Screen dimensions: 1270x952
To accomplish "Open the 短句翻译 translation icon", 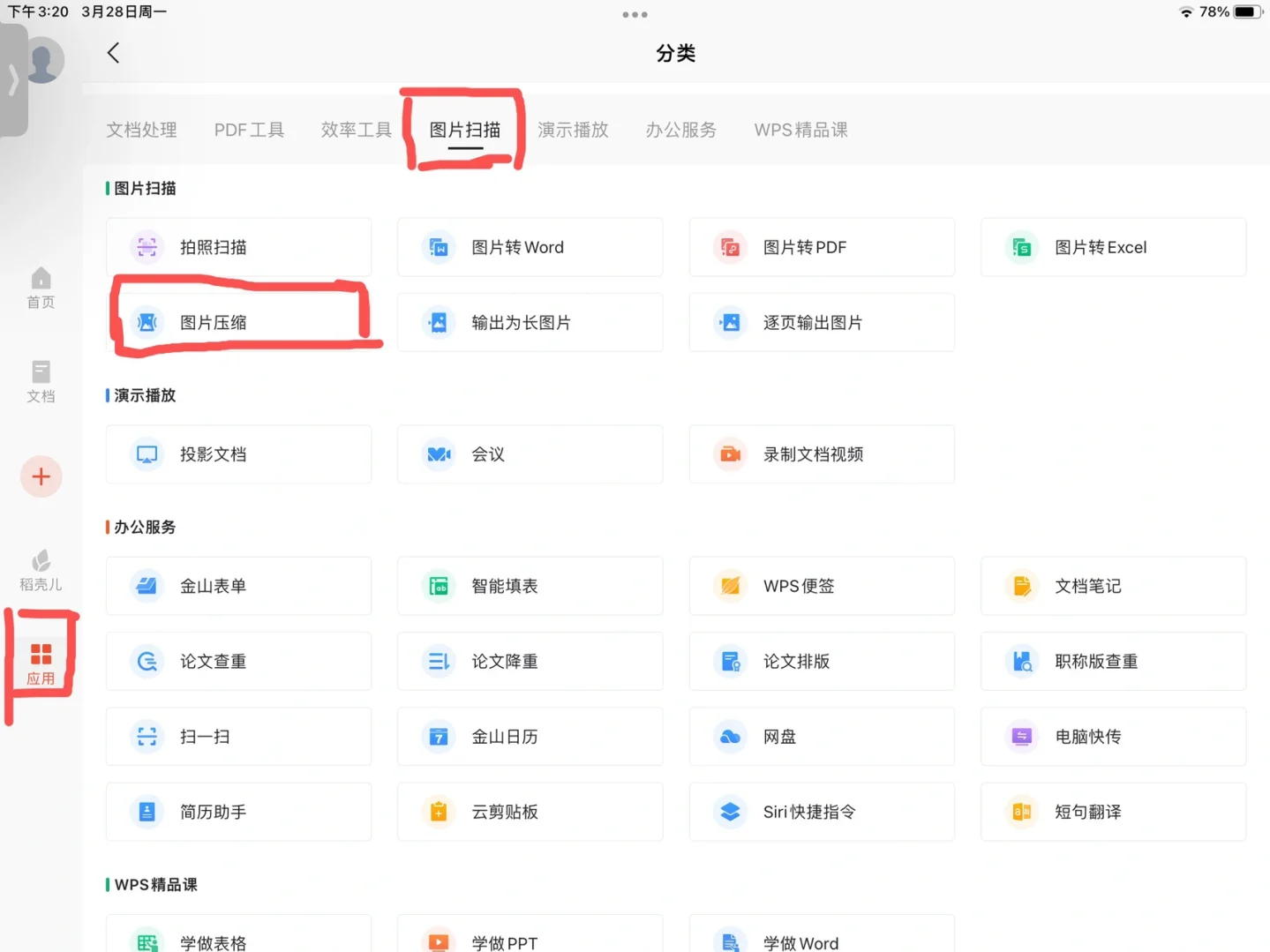I will 1022,812.
